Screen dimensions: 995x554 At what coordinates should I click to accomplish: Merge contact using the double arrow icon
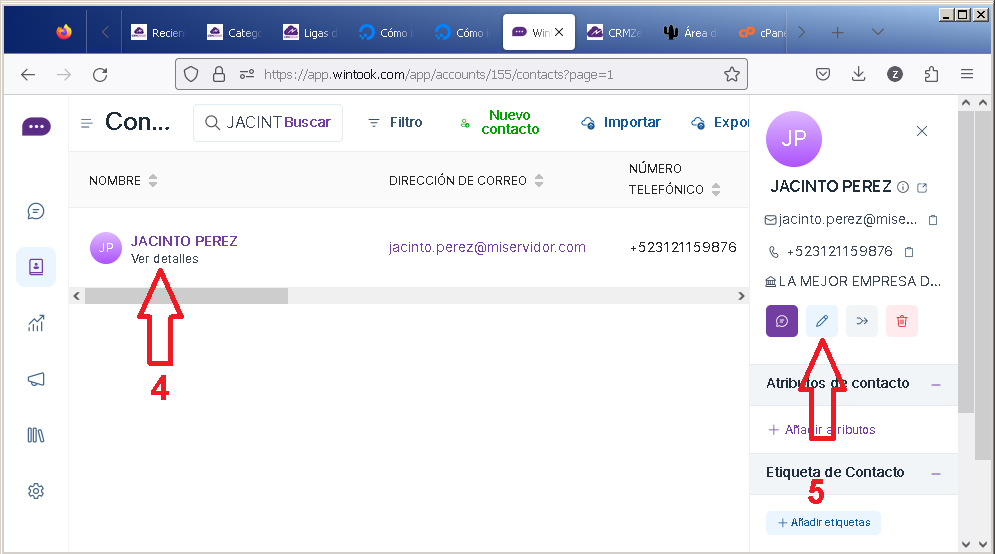(x=862, y=321)
